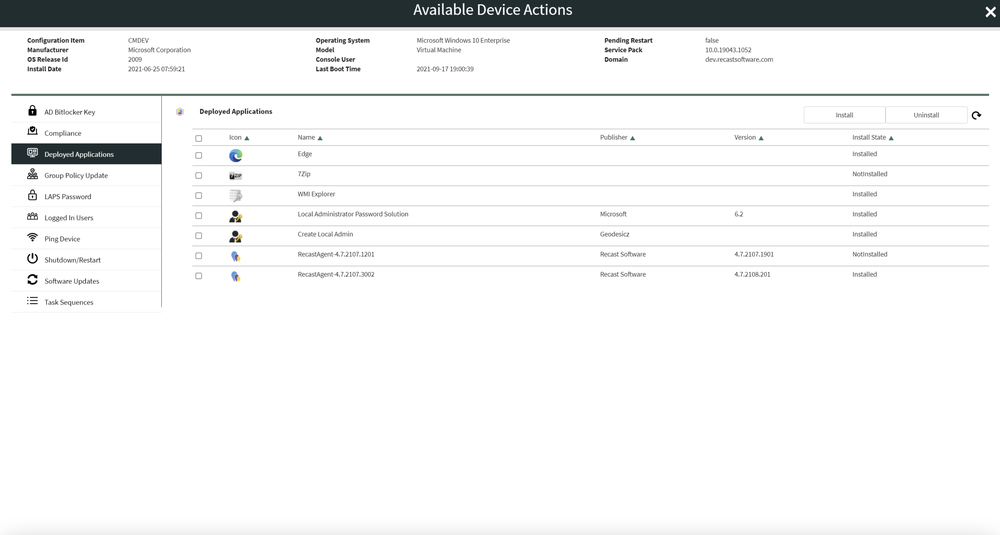Click the NotInstalled state for 7Zip
This screenshot has height=535, width=1000.
click(870, 173)
